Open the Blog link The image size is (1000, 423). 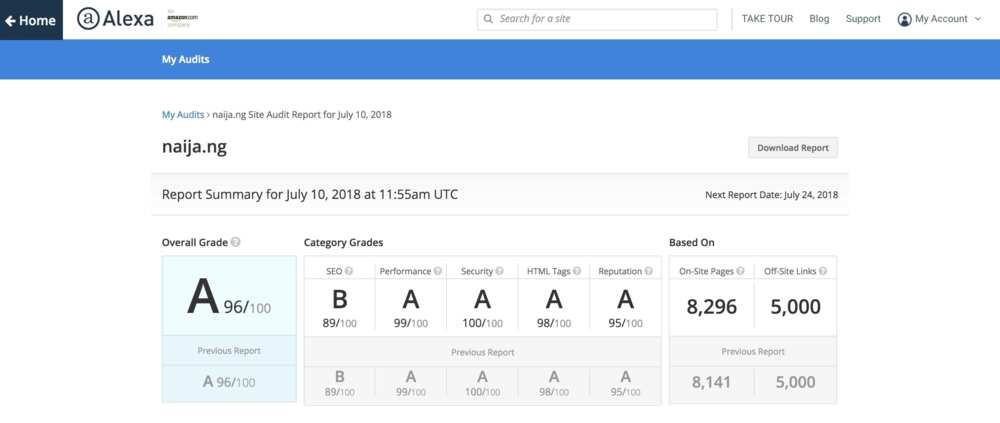(820, 19)
